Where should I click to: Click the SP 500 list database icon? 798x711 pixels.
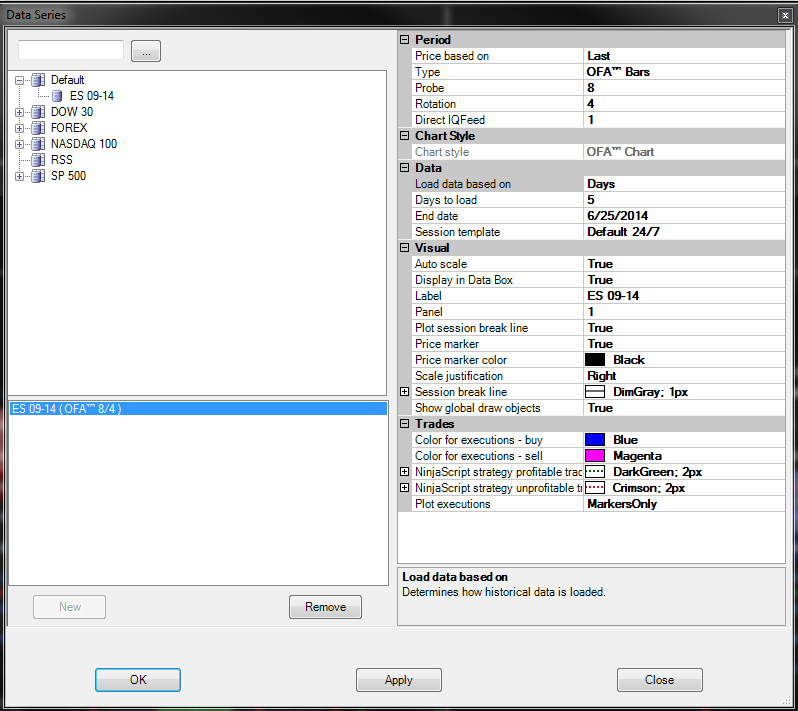(38, 176)
